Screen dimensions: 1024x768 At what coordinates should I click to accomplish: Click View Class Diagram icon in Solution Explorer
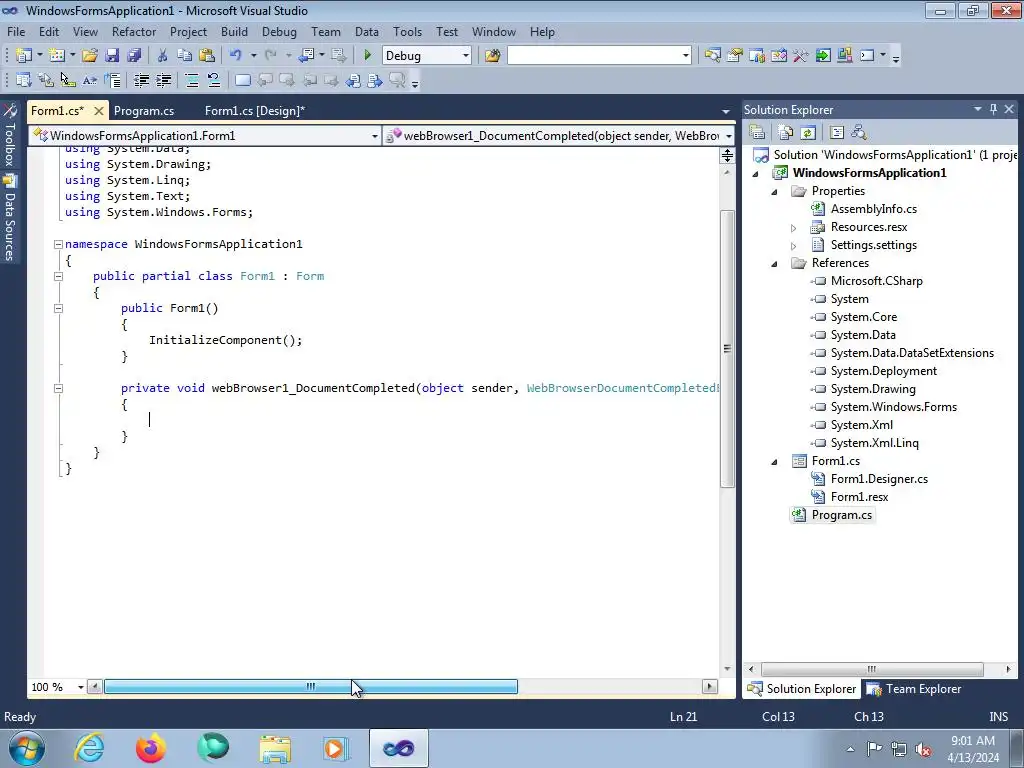tap(859, 133)
